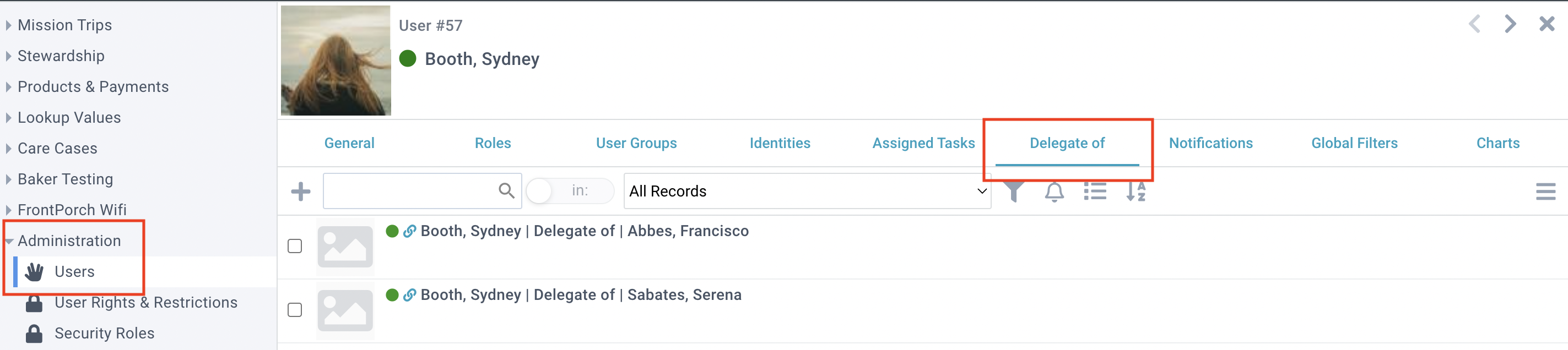Click lock icon for Security Roles
Screen dimensions: 1568x350
pos(34,333)
